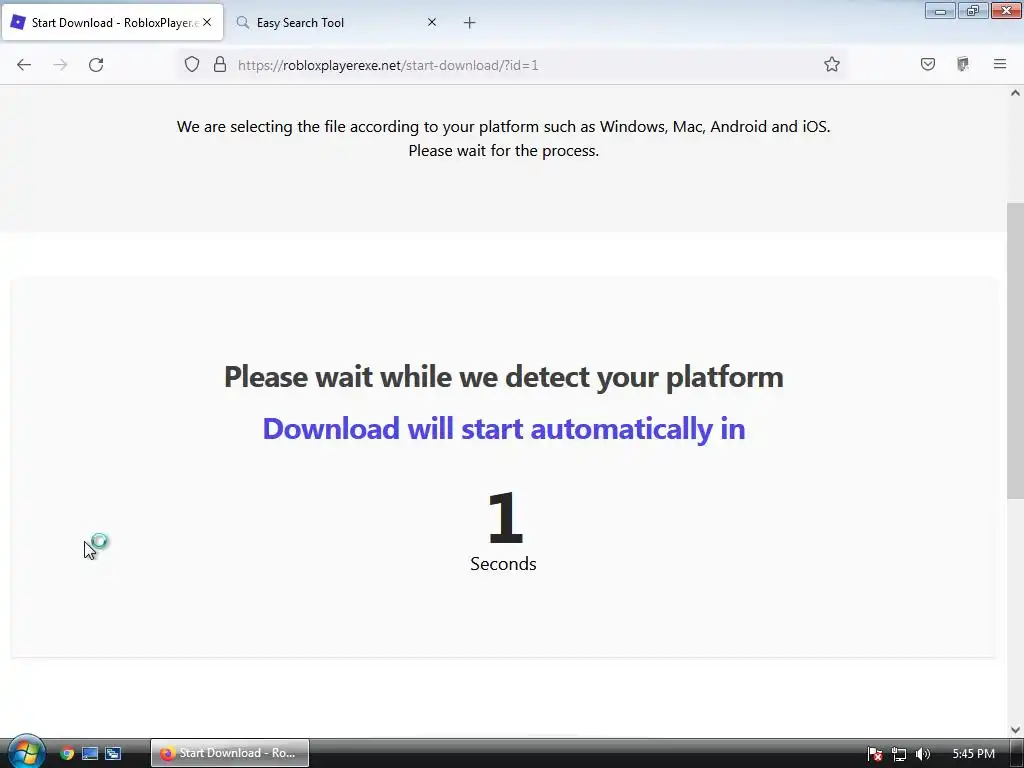View site security padlock info
Viewport: 1024px width, 768px height.
220,64
